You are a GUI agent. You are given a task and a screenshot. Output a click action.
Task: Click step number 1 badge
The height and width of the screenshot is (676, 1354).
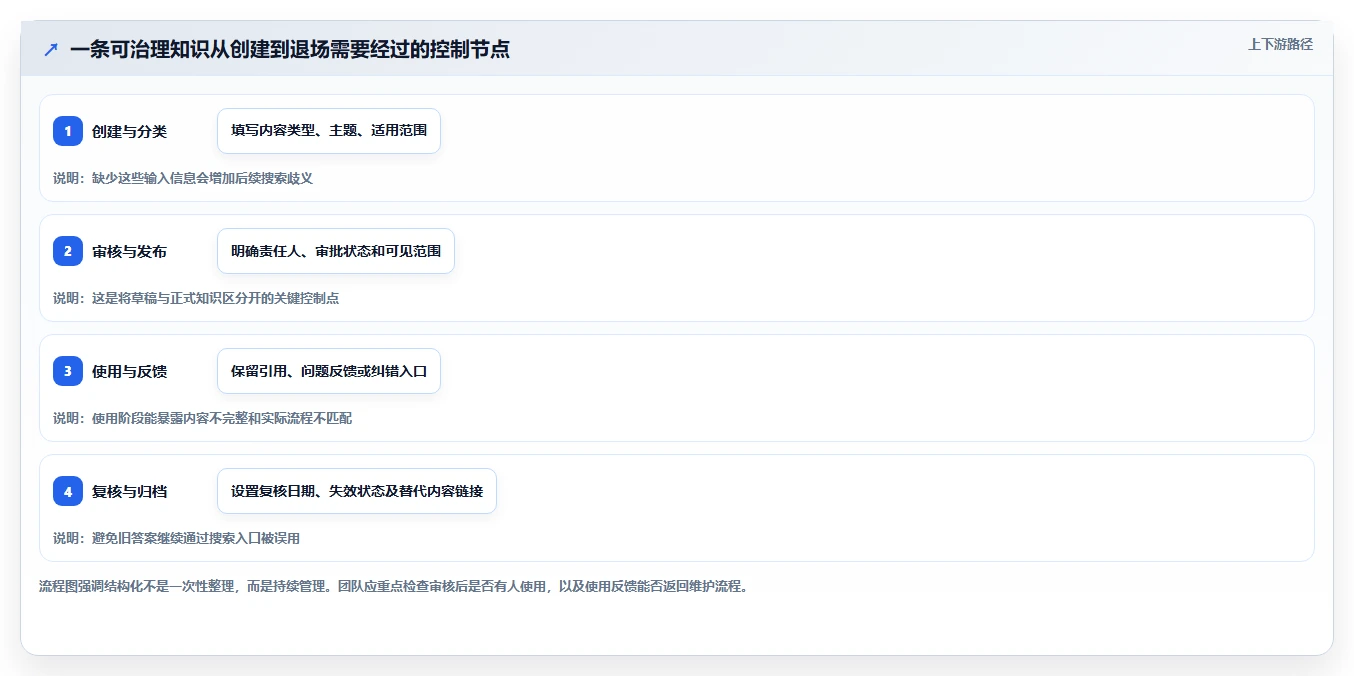[68, 131]
